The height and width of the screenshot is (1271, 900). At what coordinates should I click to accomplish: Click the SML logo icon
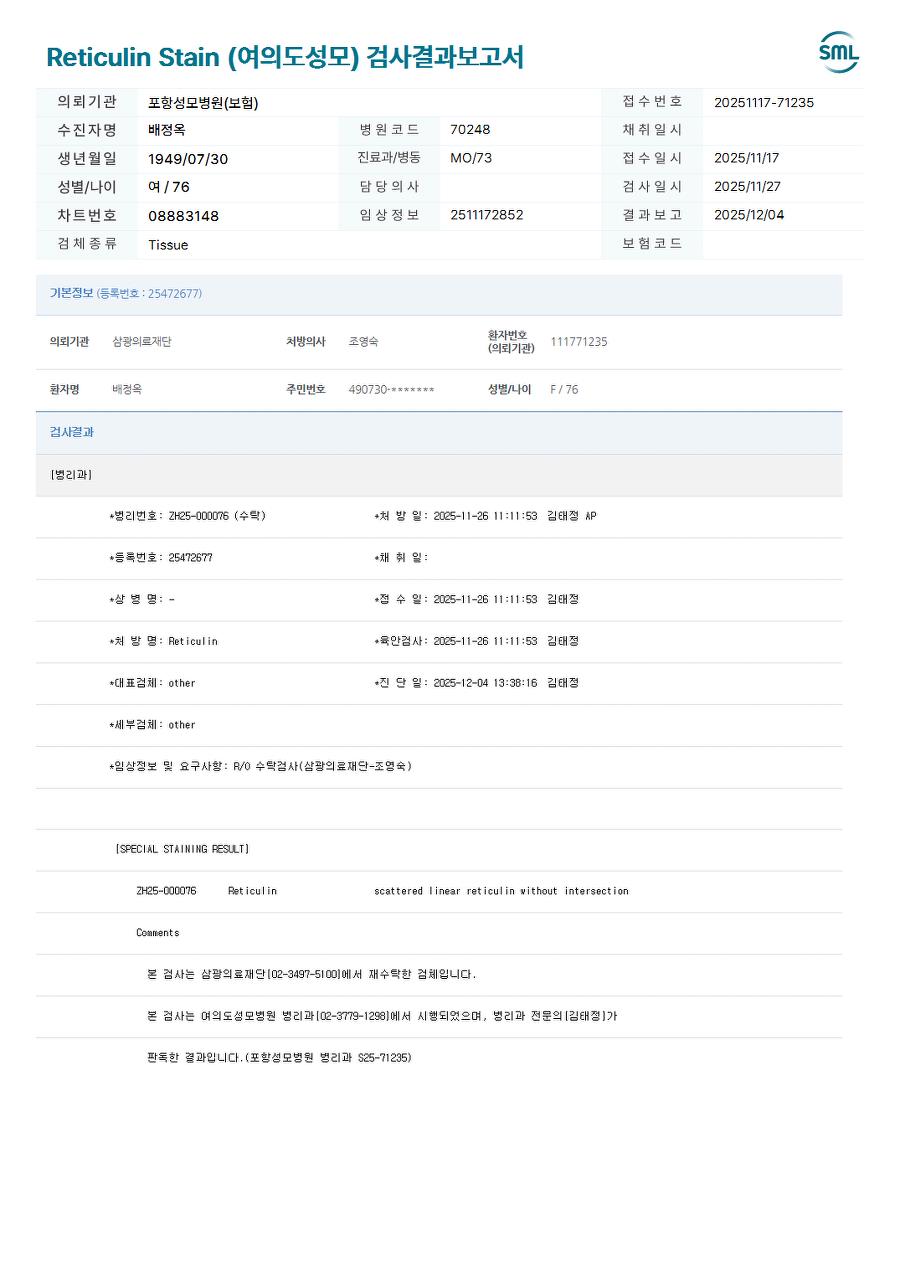click(x=839, y=52)
